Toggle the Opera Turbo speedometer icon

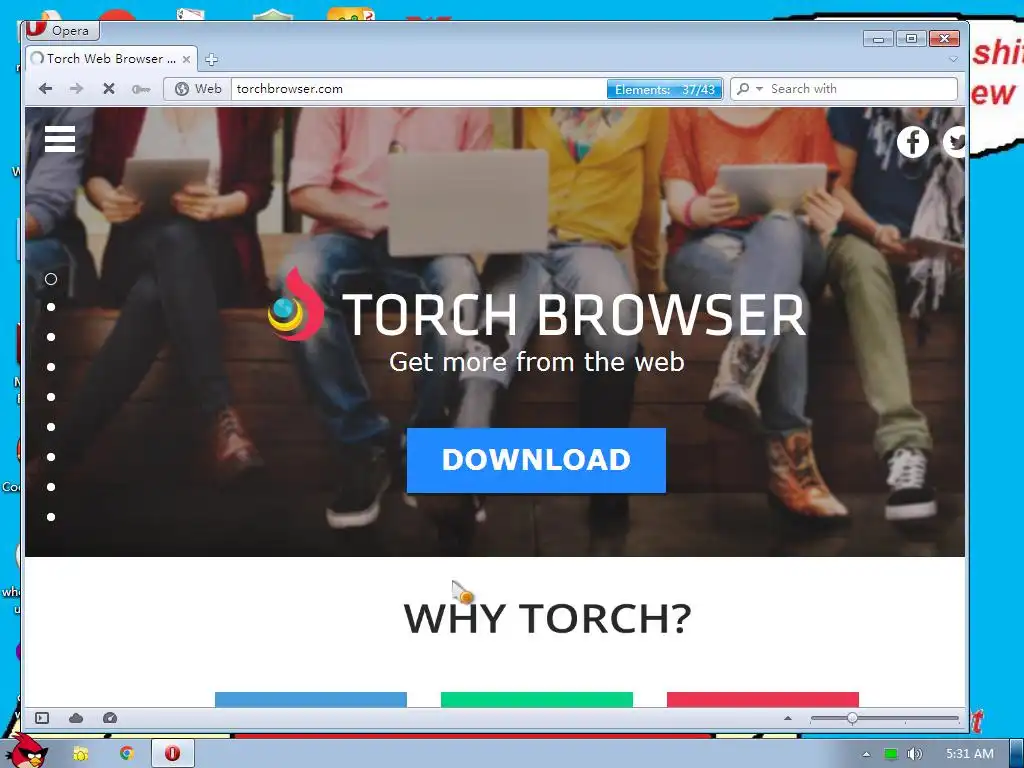[110, 718]
